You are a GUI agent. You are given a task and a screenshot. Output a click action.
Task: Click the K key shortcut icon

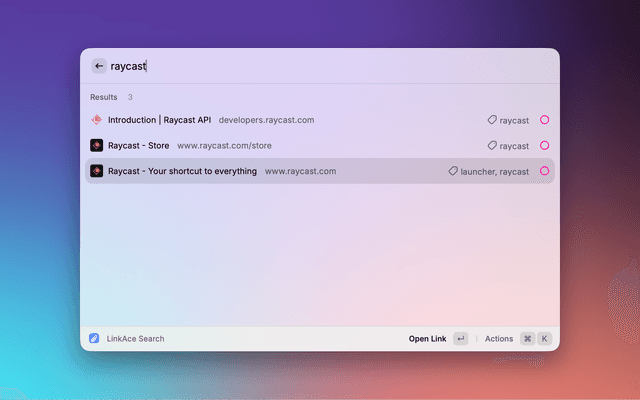(544, 339)
